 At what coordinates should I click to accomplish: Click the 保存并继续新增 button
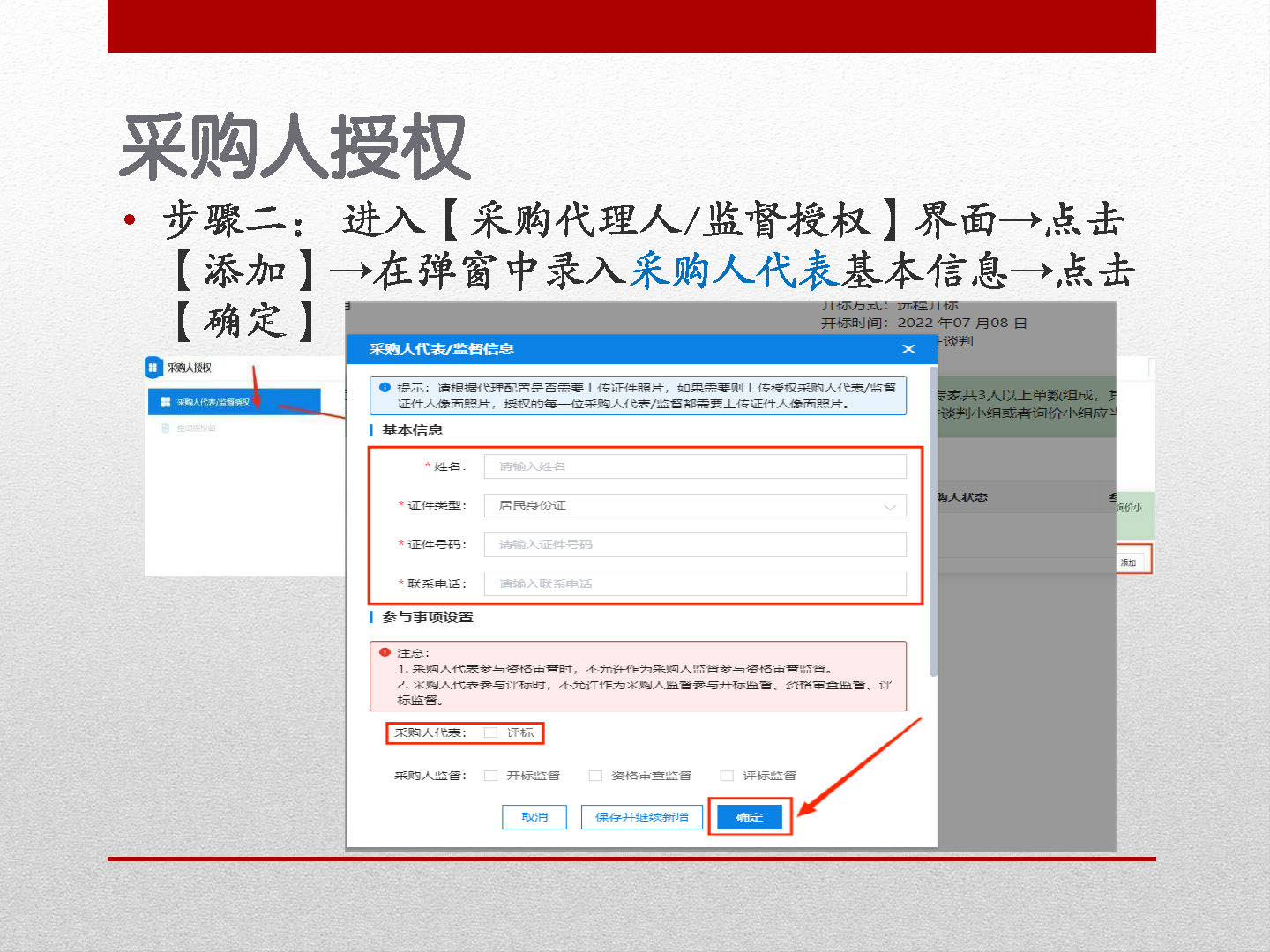point(641,817)
